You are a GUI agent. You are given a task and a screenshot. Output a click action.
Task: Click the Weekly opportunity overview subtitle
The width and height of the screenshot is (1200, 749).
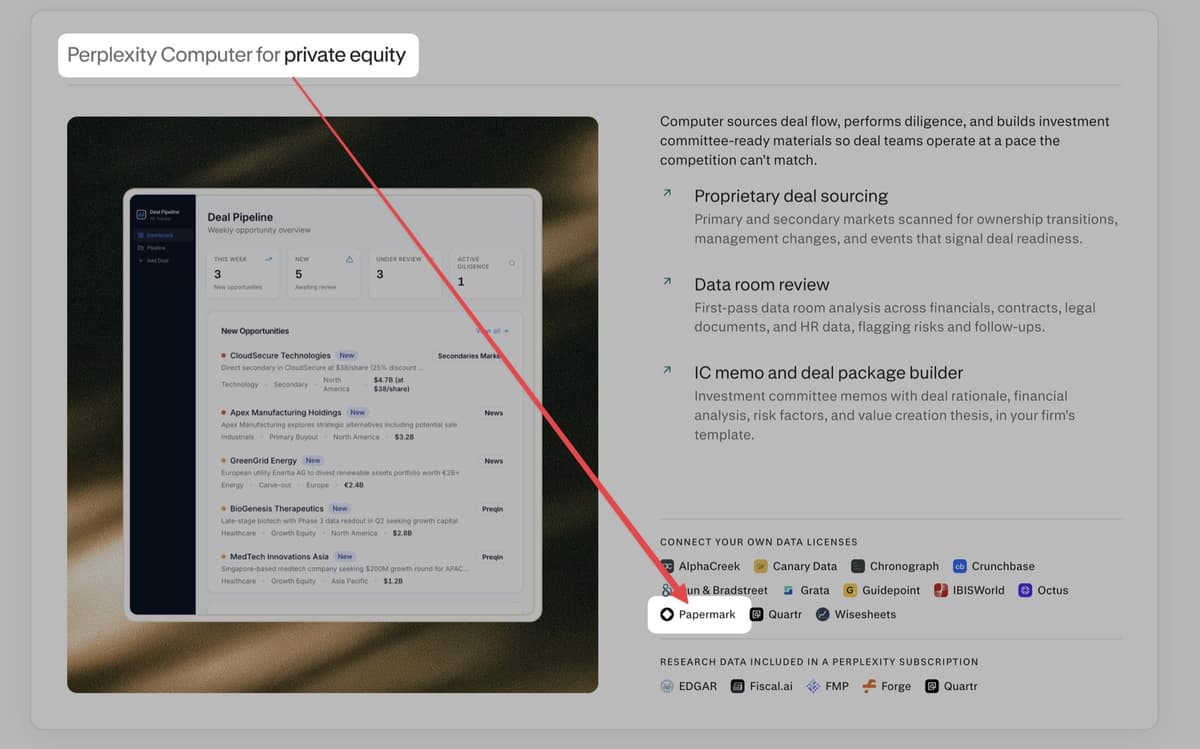tap(259, 230)
